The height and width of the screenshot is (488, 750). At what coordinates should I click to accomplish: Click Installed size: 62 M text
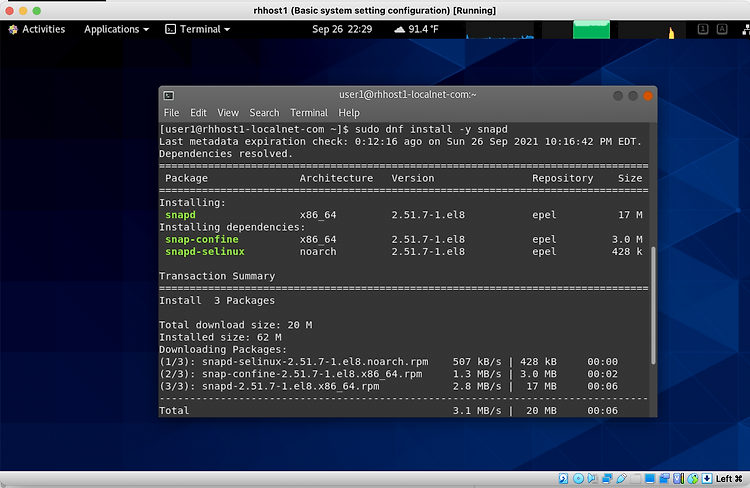pos(220,337)
